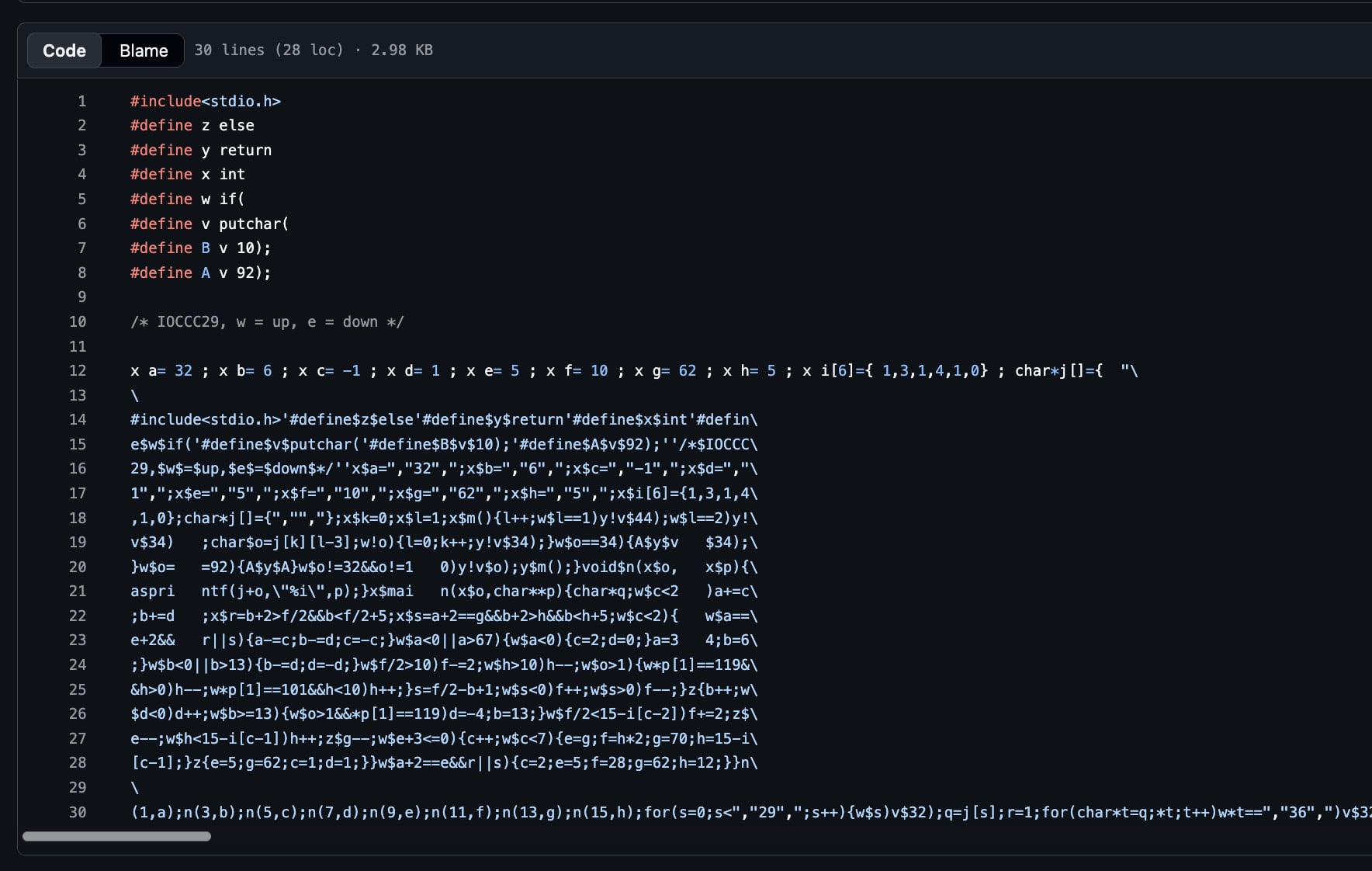
Task: Select line number 20
Action: [78, 567]
